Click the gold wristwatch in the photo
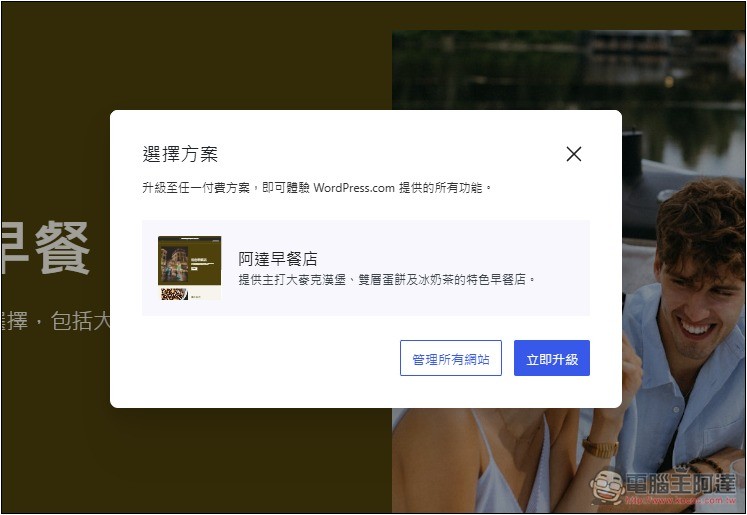Viewport: 747px width, 515px height. click(x=601, y=447)
